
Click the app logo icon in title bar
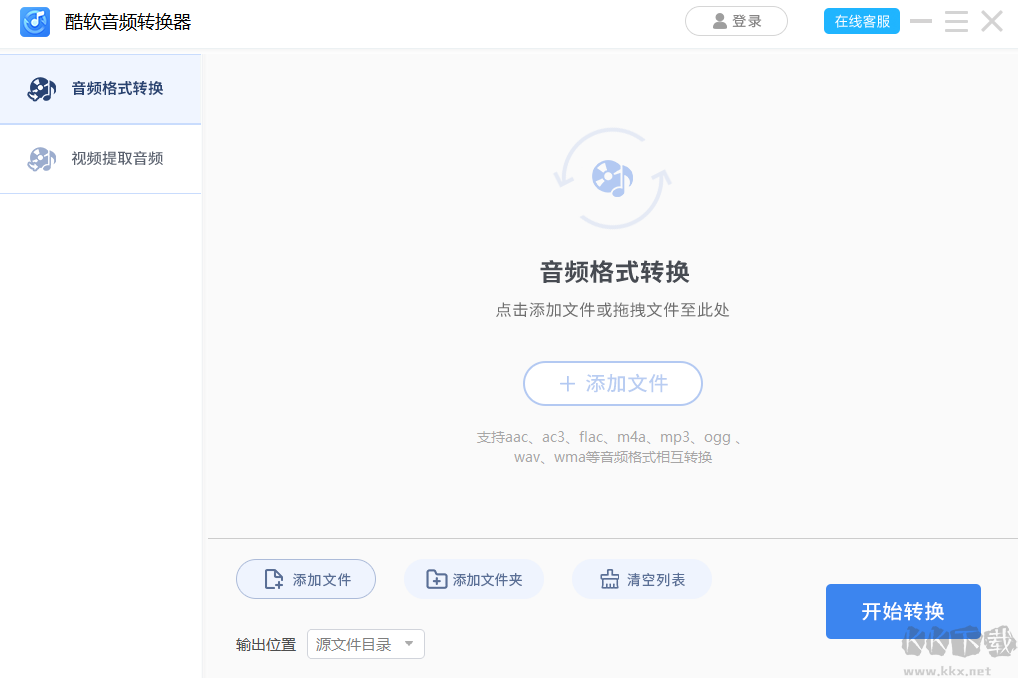click(x=34, y=22)
